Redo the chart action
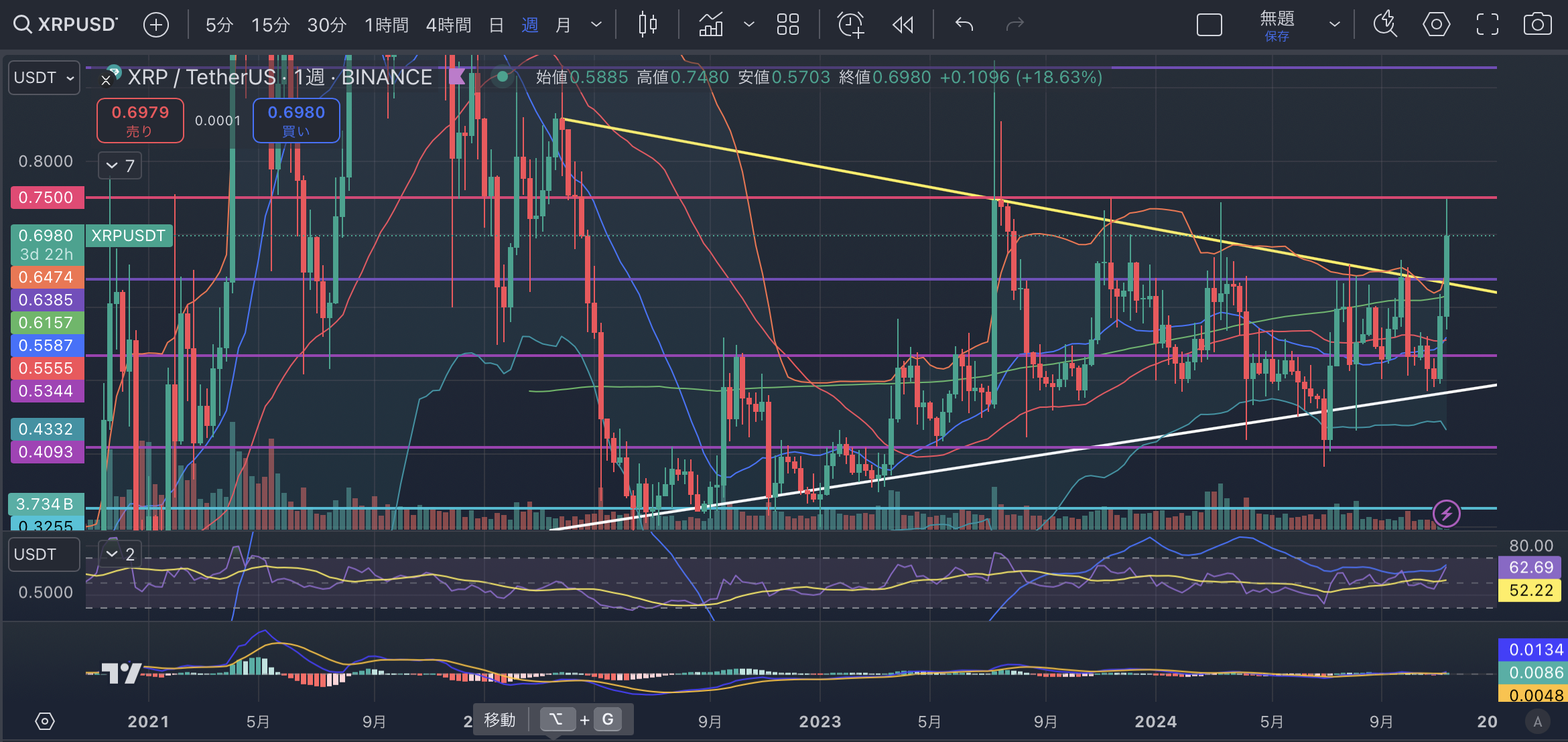The width and height of the screenshot is (1568, 742). [x=1015, y=25]
